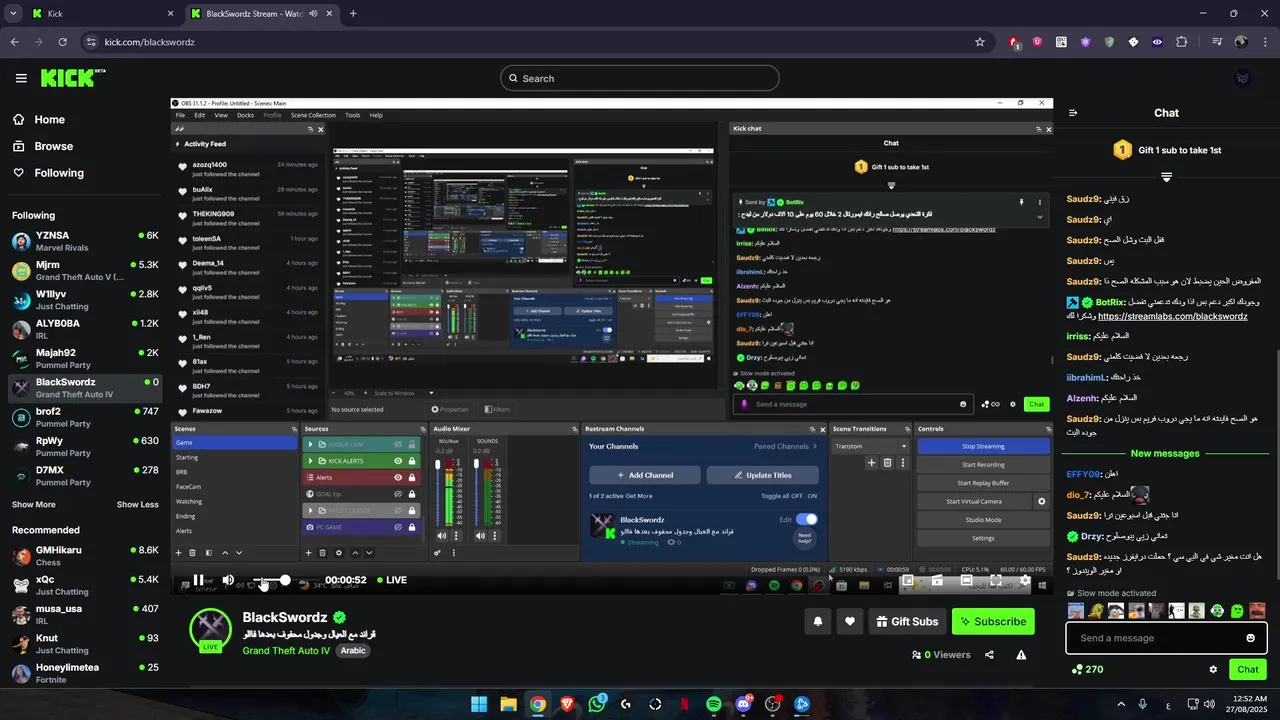The height and width of the screenshot is (720, 1280).
Task: Click the share stream icon
Action: pyautogui.click(x=989, y=655)
